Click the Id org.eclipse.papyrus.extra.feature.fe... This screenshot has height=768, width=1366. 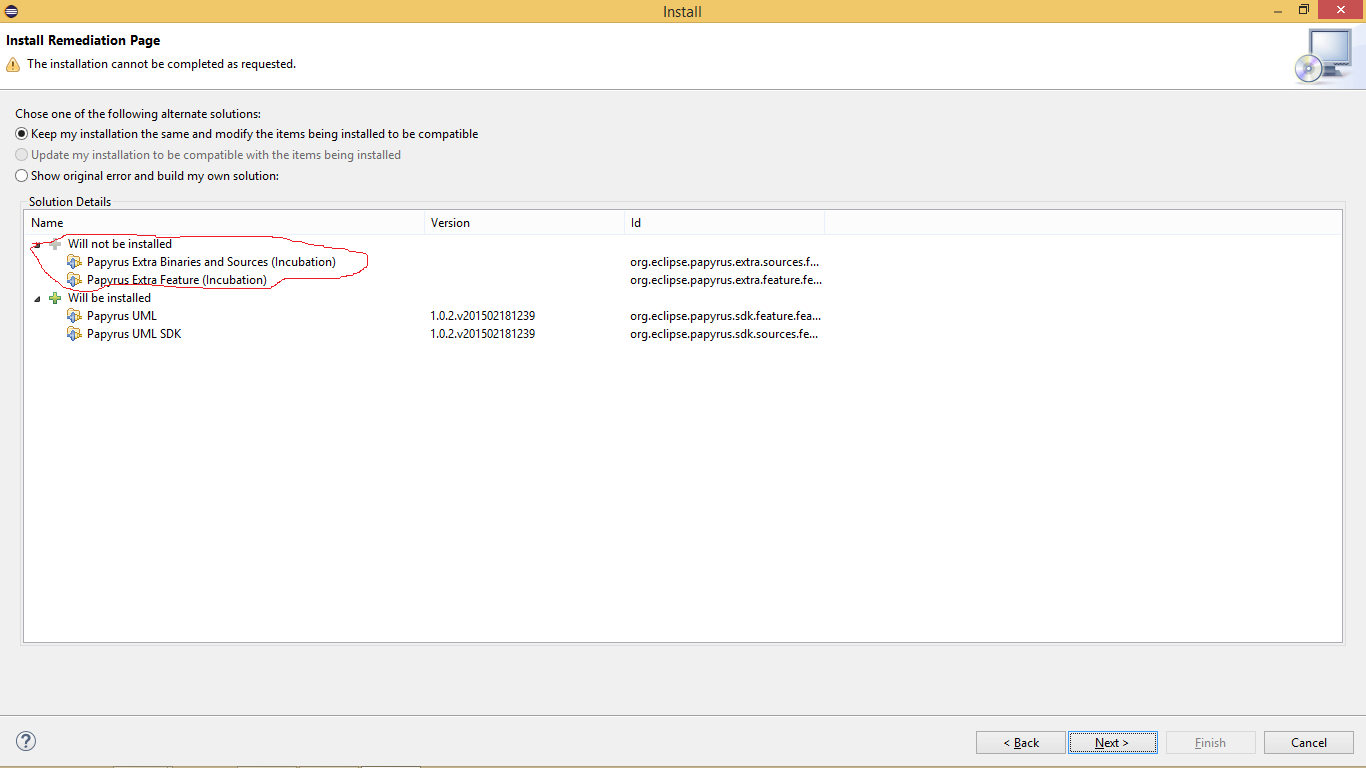725,280
